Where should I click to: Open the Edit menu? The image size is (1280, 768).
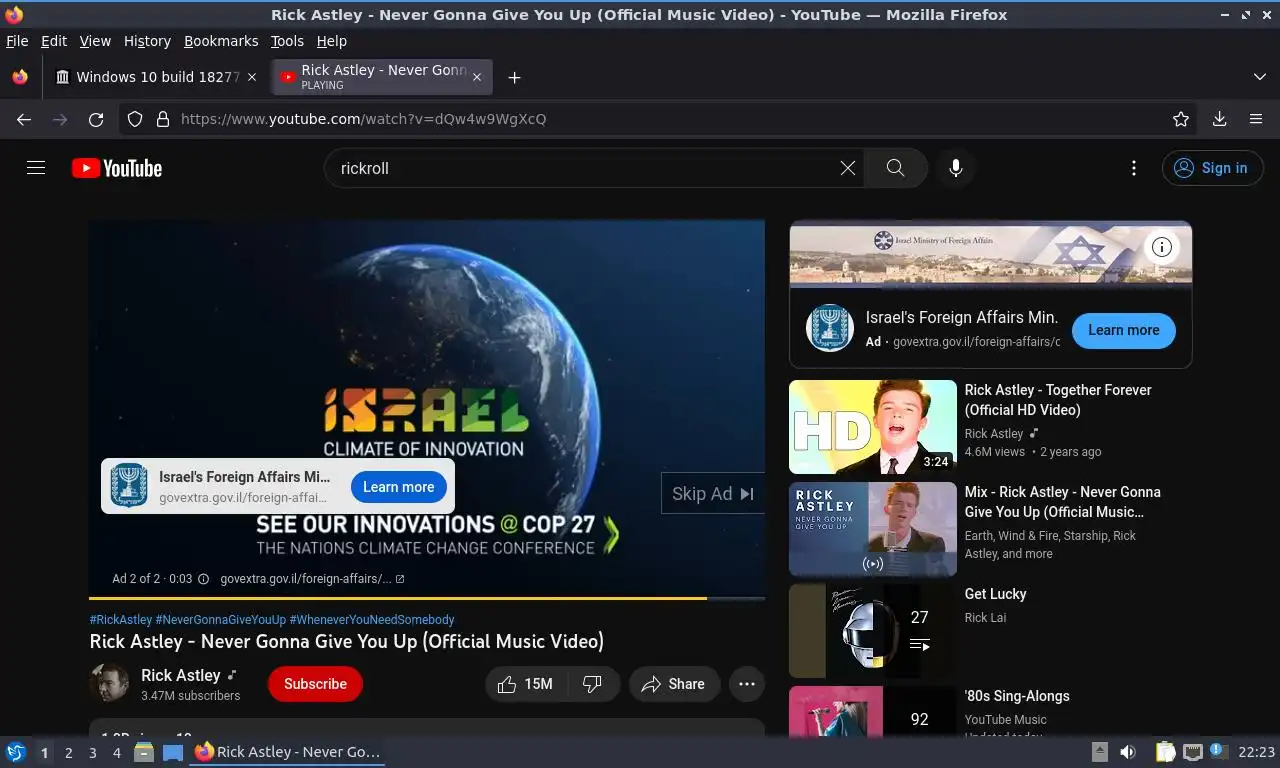pos(54,41)
